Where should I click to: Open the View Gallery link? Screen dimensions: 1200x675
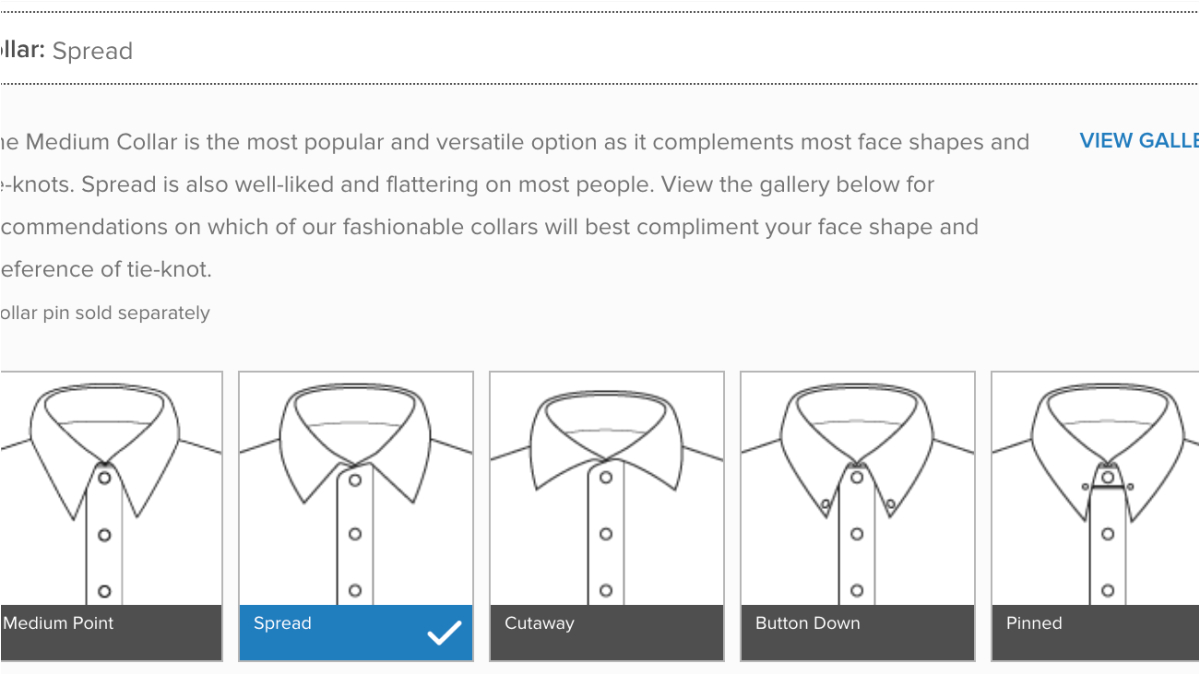tap(1138, 141)
